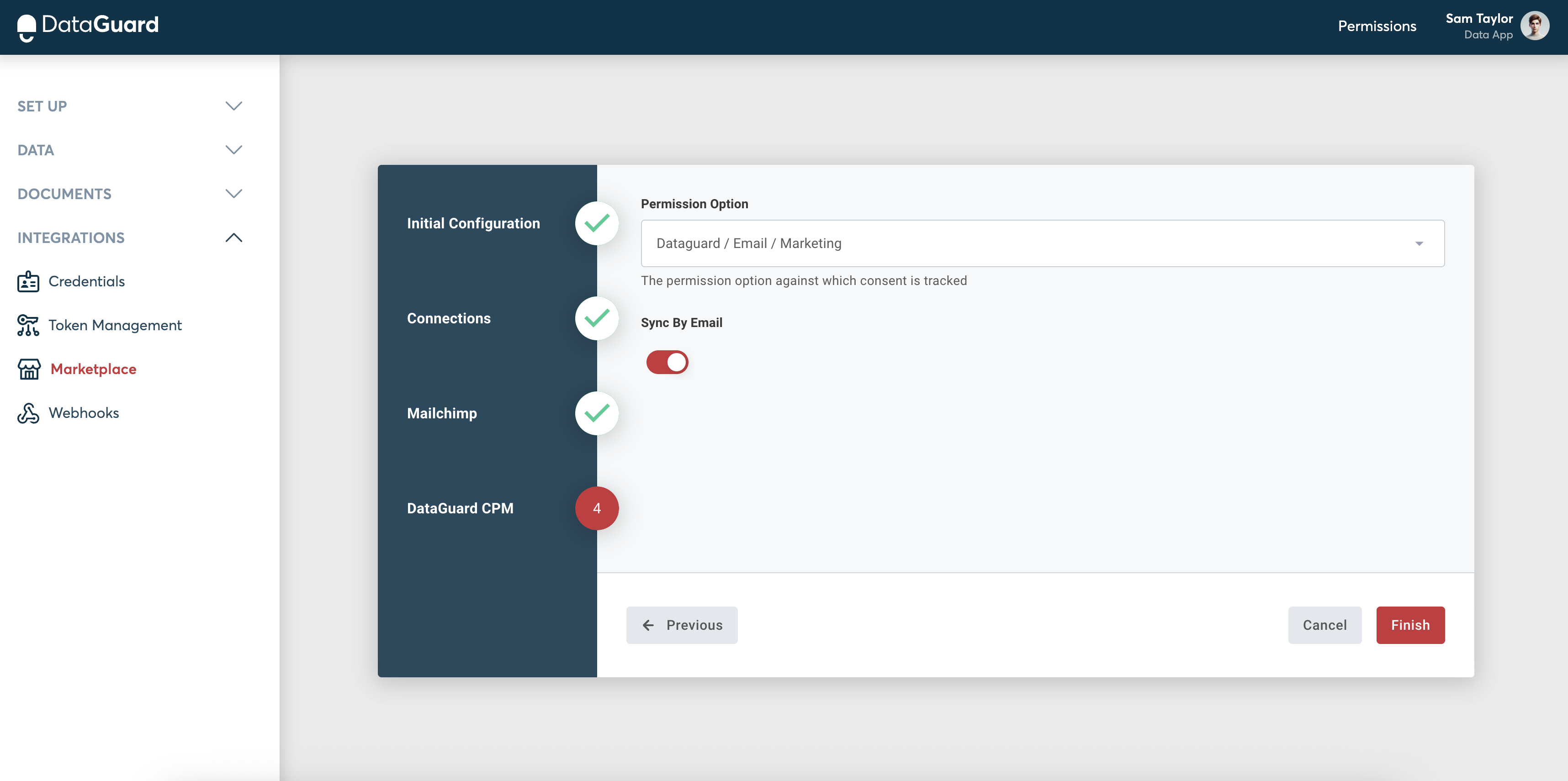Open the Permissions top navigation link
The image size is (1568, 781).
click(1377, 26)
